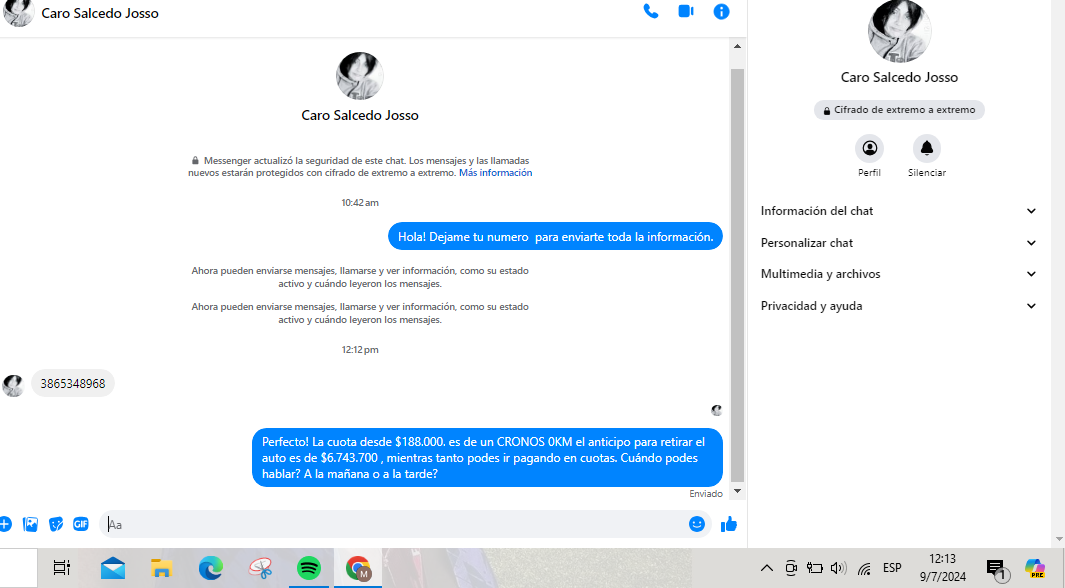1065x588 pixels.
Task: Click the chat's vertical scrollbar thumb
Action: click(738, 275)
